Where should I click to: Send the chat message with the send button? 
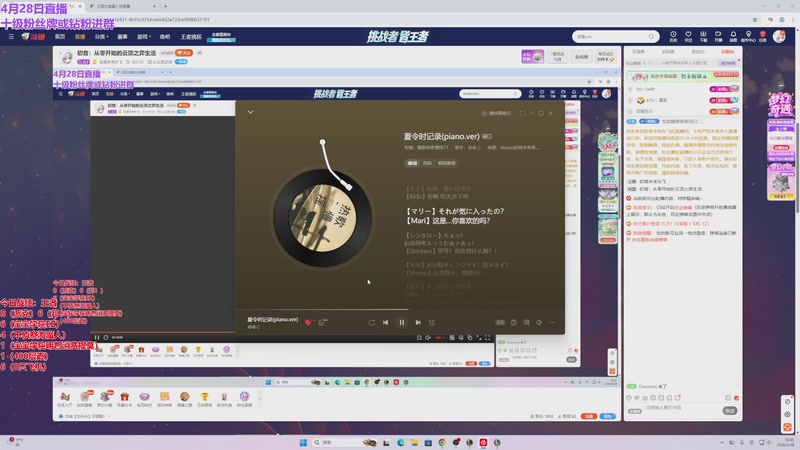click(x=730, y=410)
